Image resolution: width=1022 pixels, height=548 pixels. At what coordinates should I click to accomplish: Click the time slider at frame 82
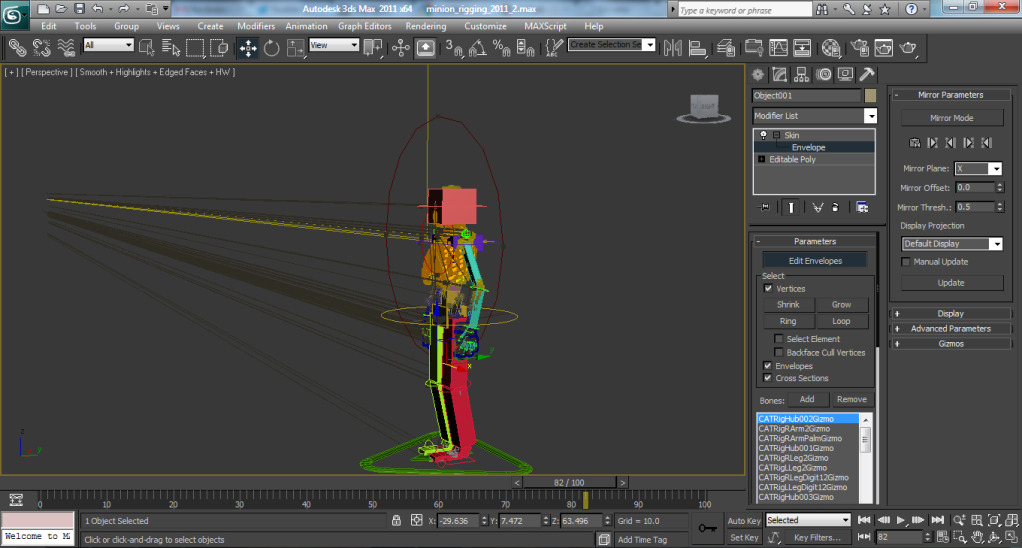click(x=569, y=482)
